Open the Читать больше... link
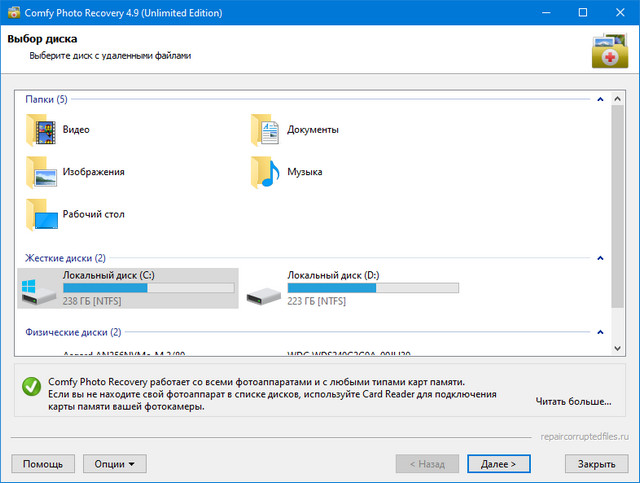The width and height of the screenshot is (640, 483). (573, 402)
